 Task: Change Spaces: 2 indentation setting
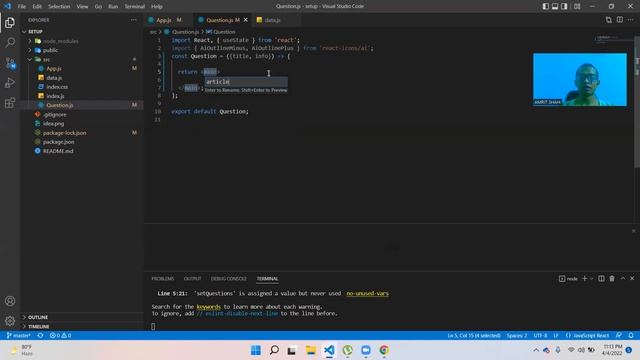click(517, 335)
